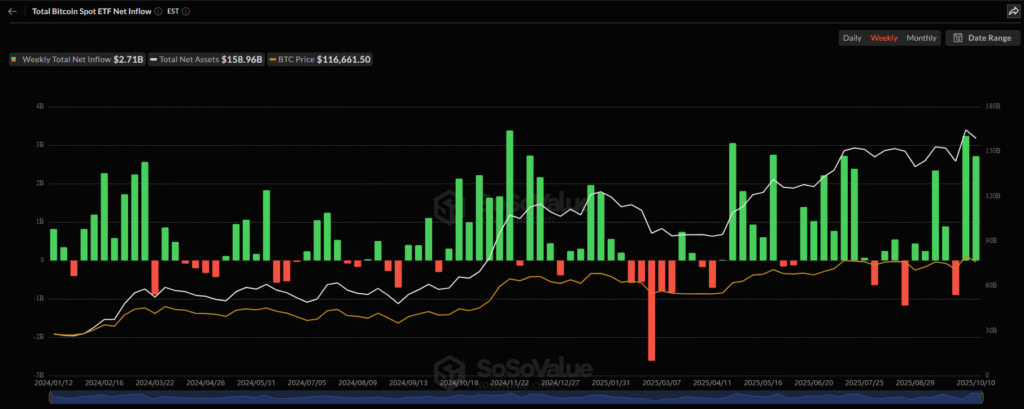Click the calendar icon in Date Range
The image size is (1024, 409).
pyautogui.click(x=957, y=38)
